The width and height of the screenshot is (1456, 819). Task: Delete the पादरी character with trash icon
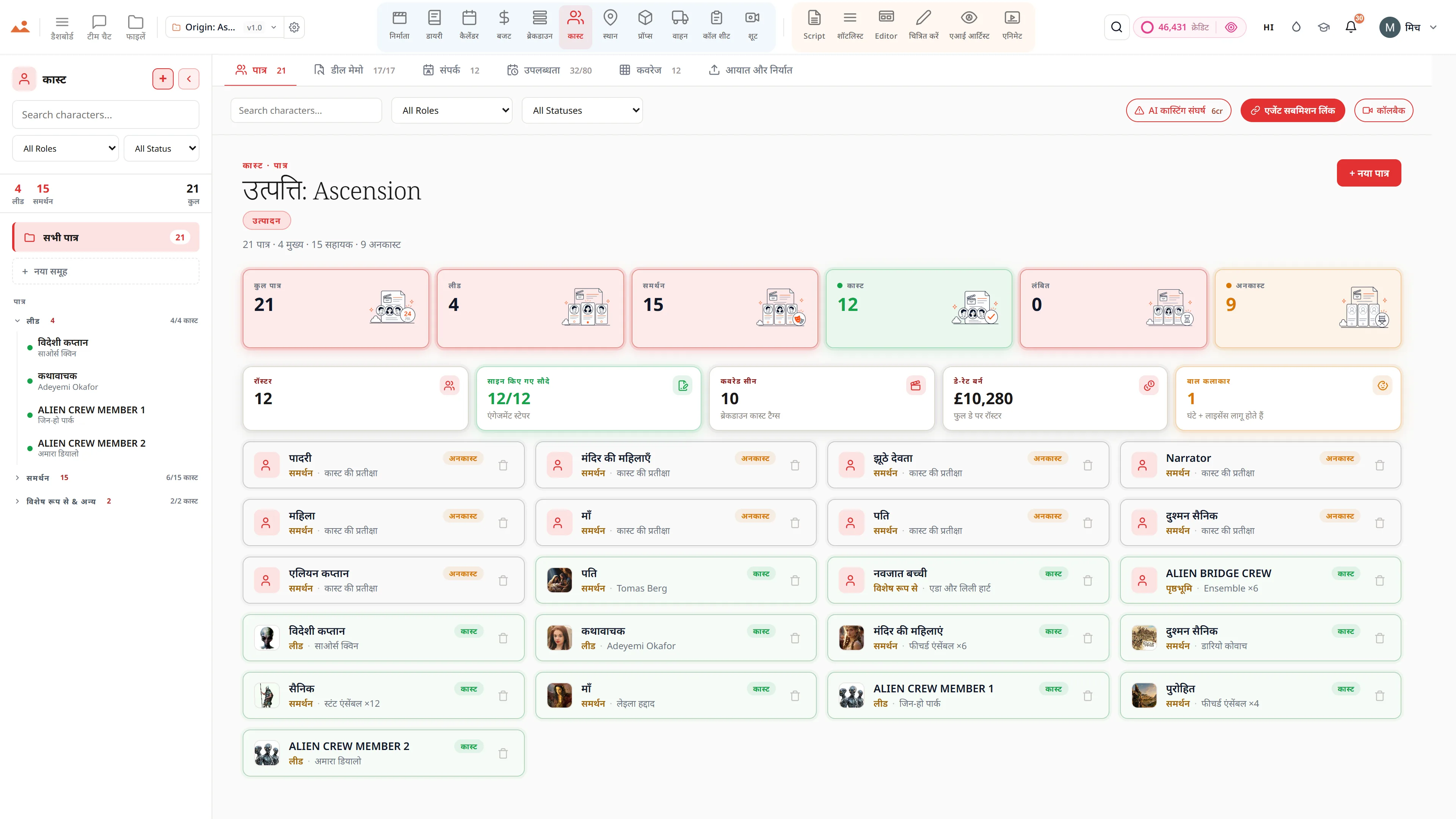[x=503, y=465]
